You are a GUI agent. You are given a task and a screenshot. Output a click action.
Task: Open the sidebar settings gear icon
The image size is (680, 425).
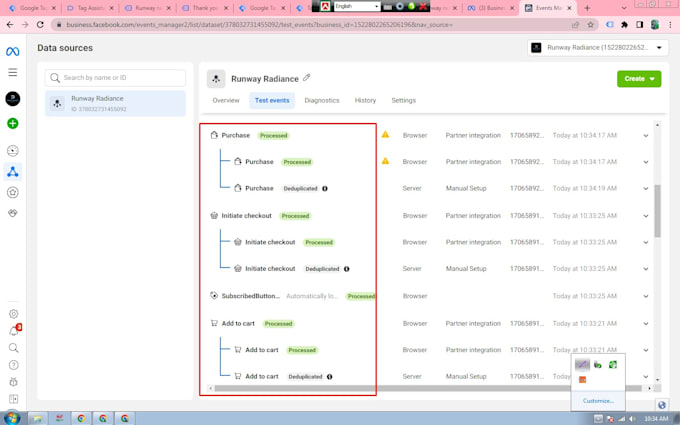pos(13,314)
